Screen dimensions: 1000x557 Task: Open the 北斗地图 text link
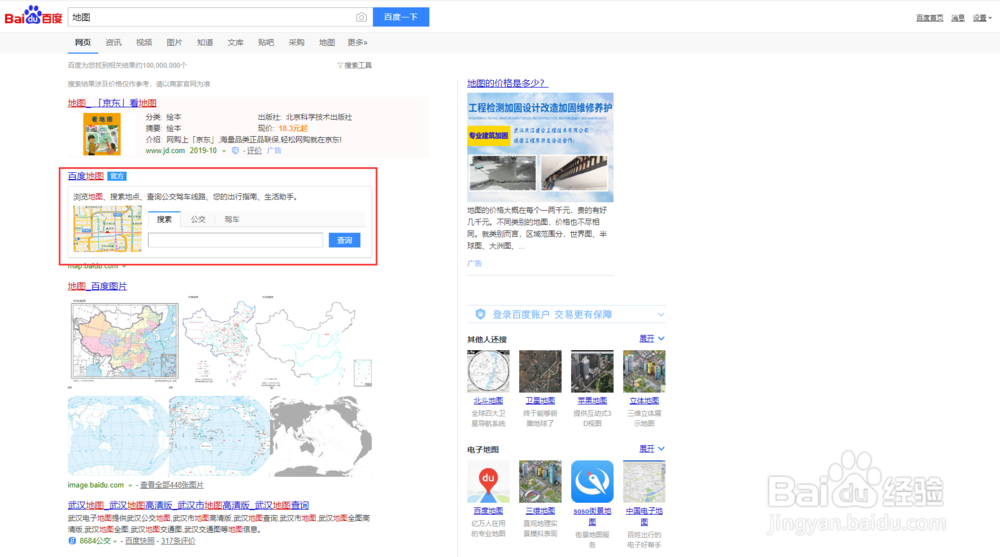489,401
